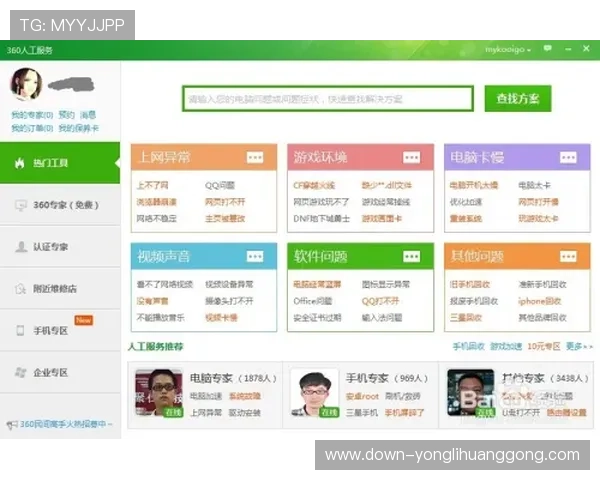The image size is (600, 480).
Task: Open 我的订单(0) link
Action: (x=32, y=128)
